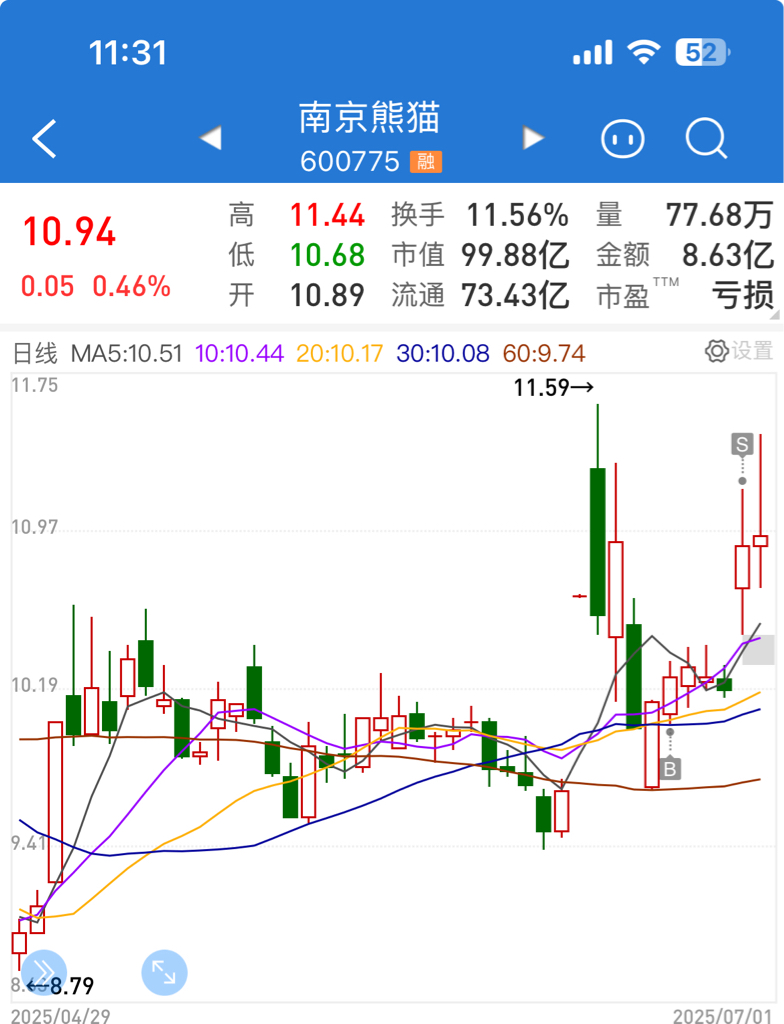
Task: Tap the S sell marker
Action: click(x=742, y=444)
